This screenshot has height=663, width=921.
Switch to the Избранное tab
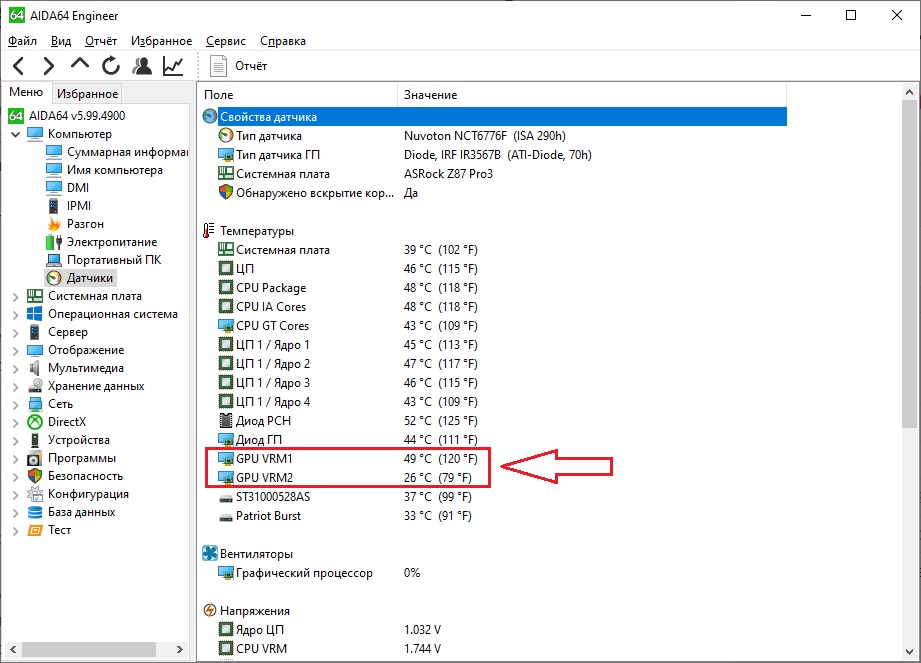point(87,94)
